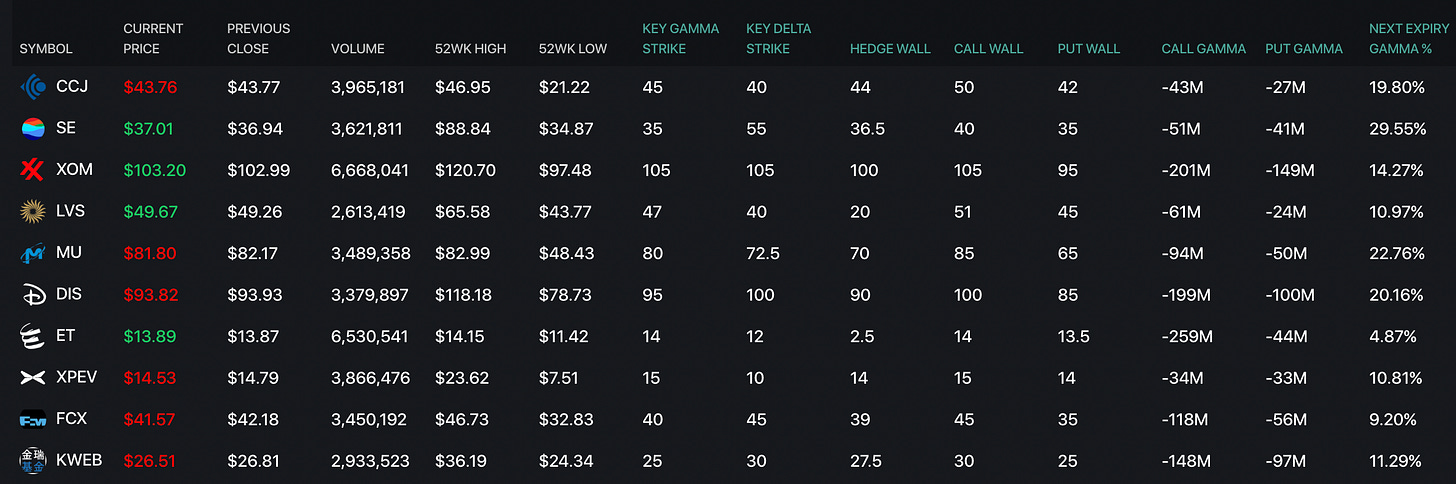The image size is (1456, 484).
Task: Click the CCJ company logo icon
Action: coord(33,87)
